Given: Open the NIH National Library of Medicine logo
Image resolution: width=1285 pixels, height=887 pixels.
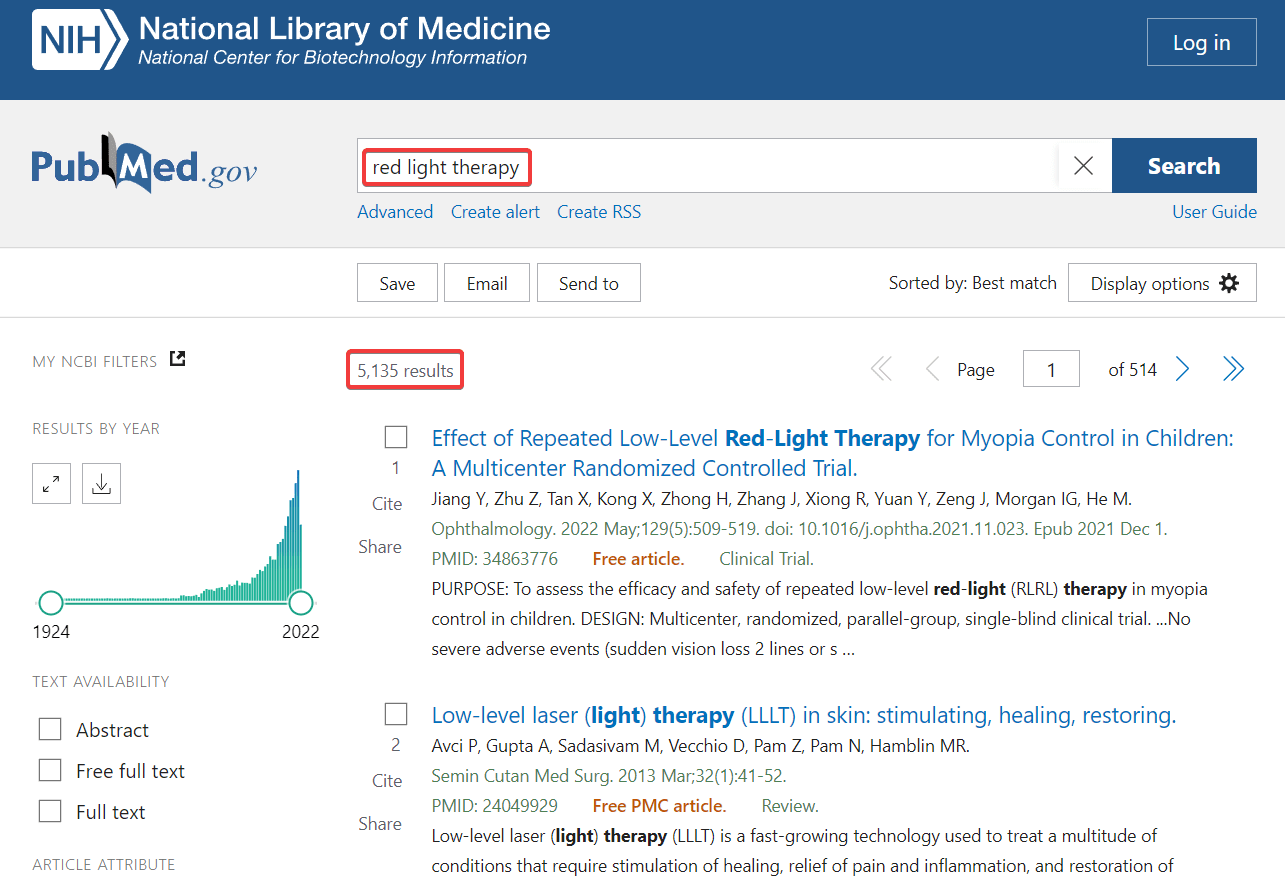Looking at the screenshot, I should [291, 41].
